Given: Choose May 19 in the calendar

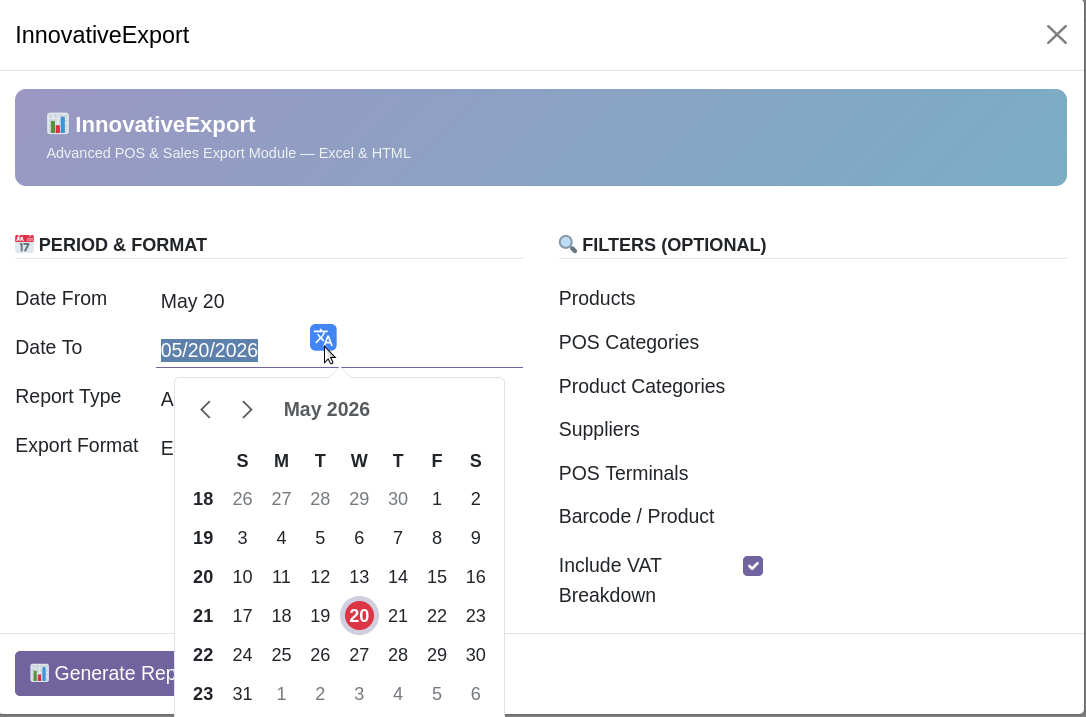Looking at the screenshot, I should click(320, 615).
